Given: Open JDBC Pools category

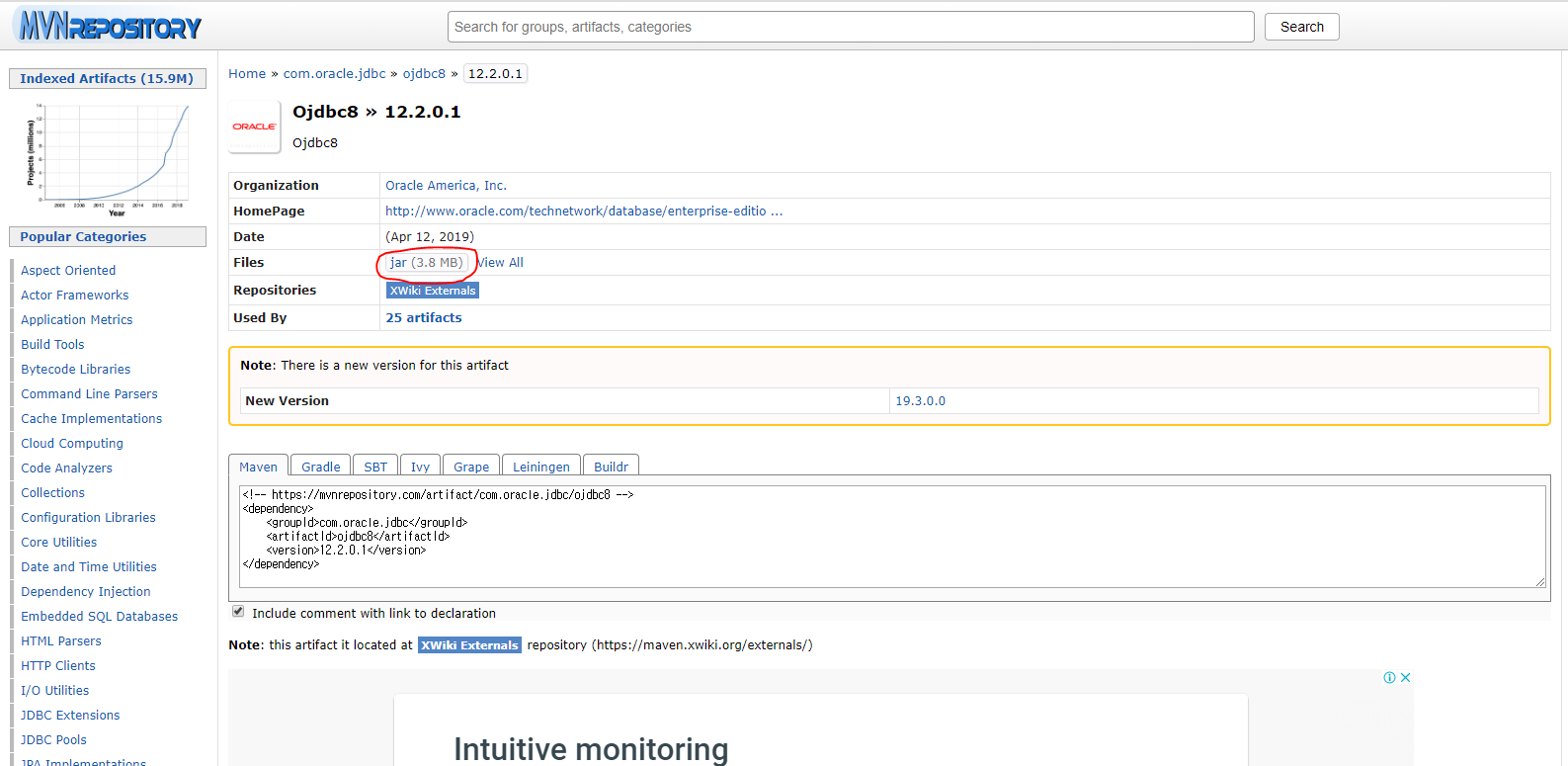Looking at the screenshot, I should pyautogui.click(x=54, y=740).
